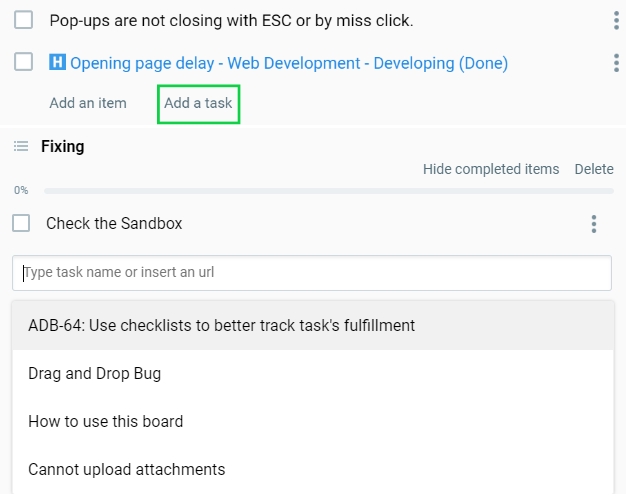
Task: Select Cannot upload attachments suggestion
Action: pyautogui.click(x=127, y=470)
